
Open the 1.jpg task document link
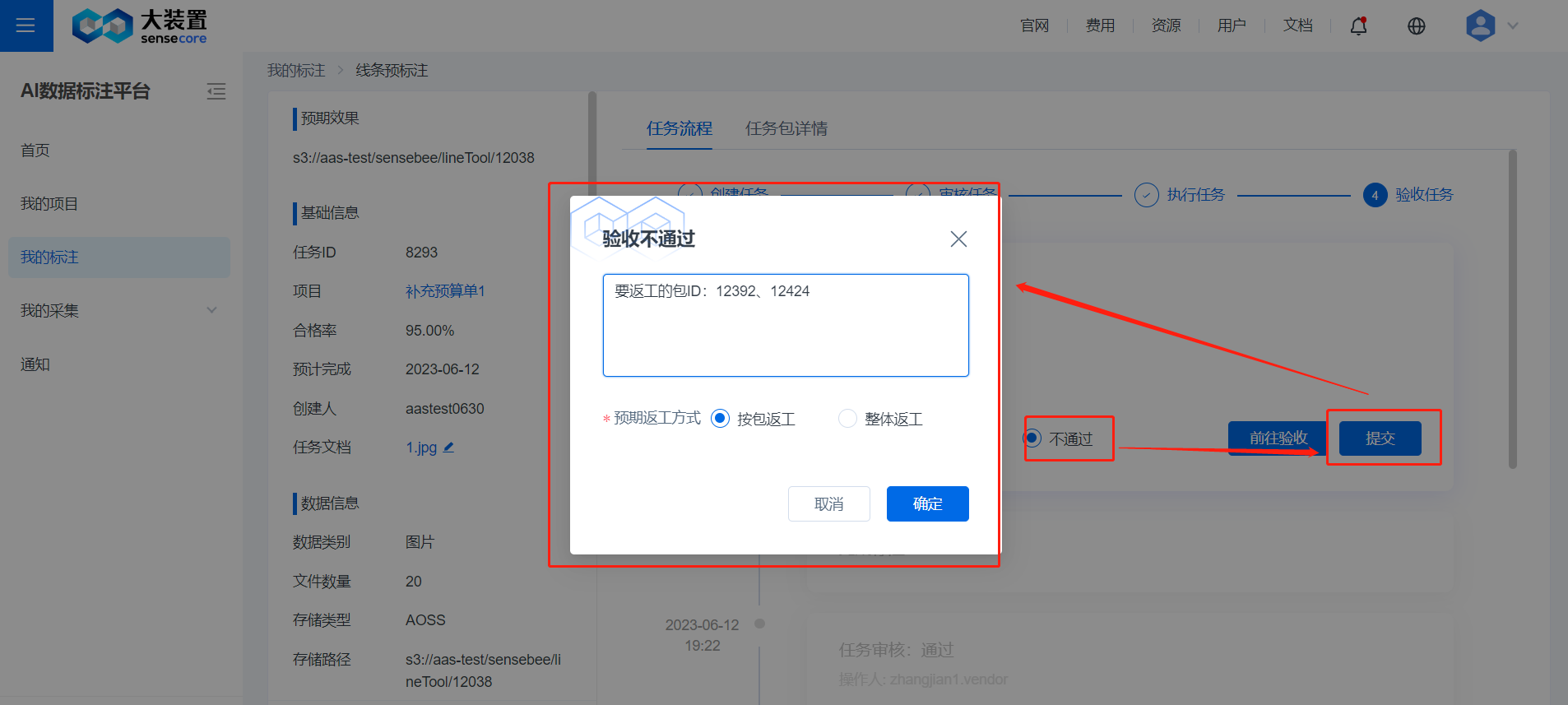pos(421,448)
